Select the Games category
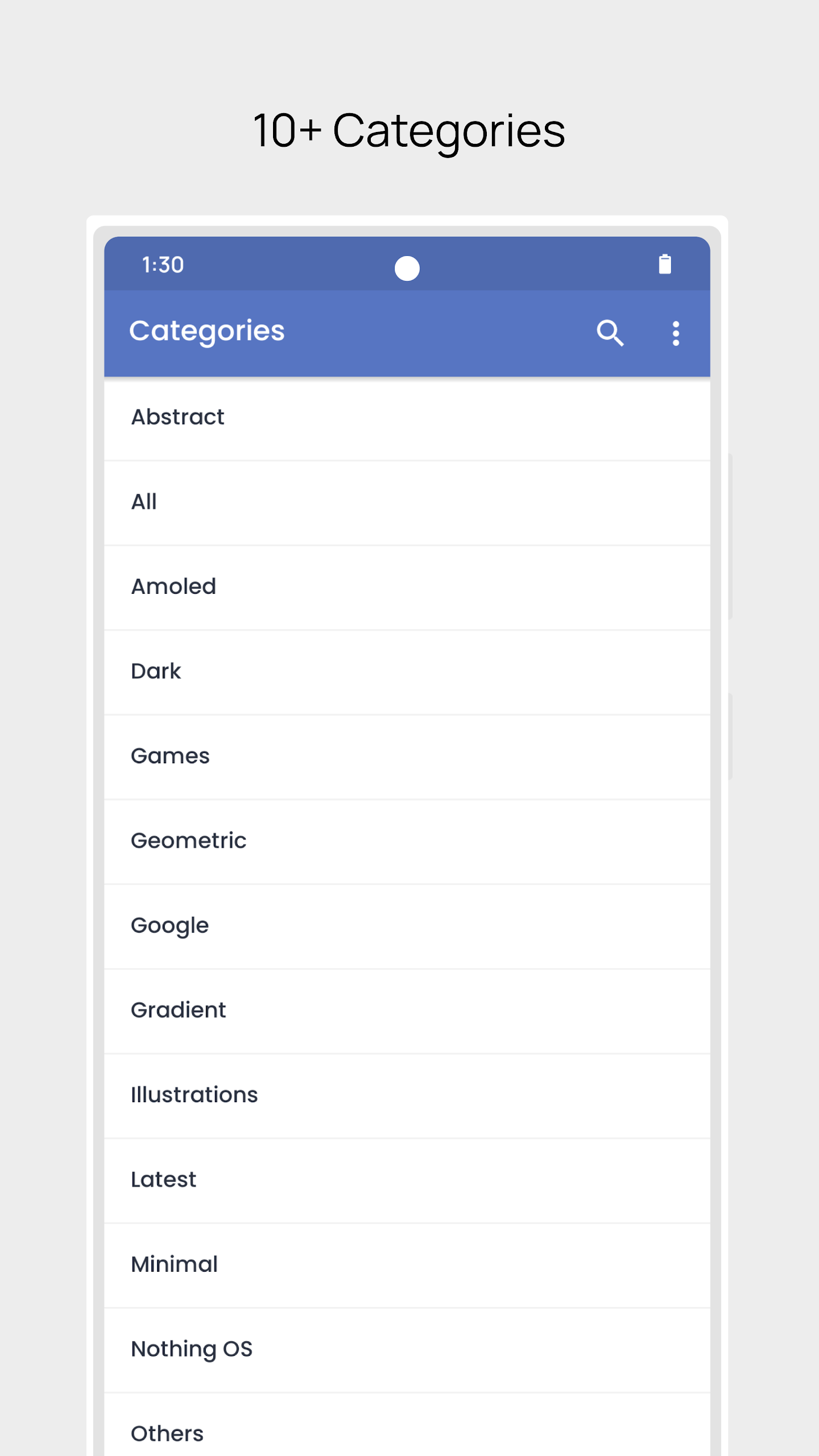This screenshot has width=819, height=1456. point(407,757)
